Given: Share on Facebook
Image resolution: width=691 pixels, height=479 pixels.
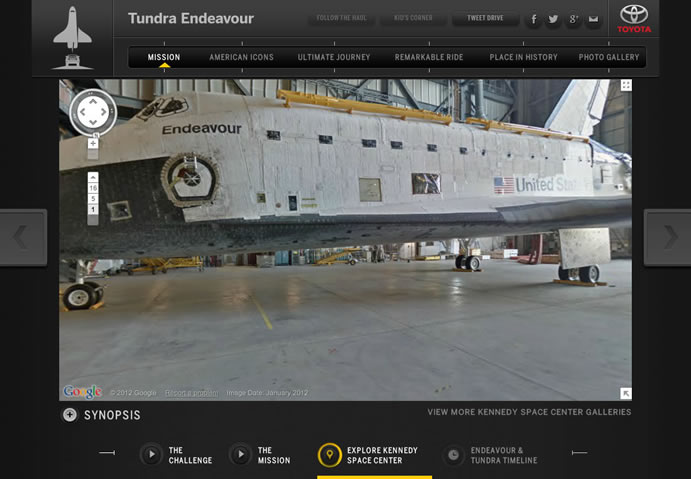Looking at the screenshot, I should [x=534, y=19].
